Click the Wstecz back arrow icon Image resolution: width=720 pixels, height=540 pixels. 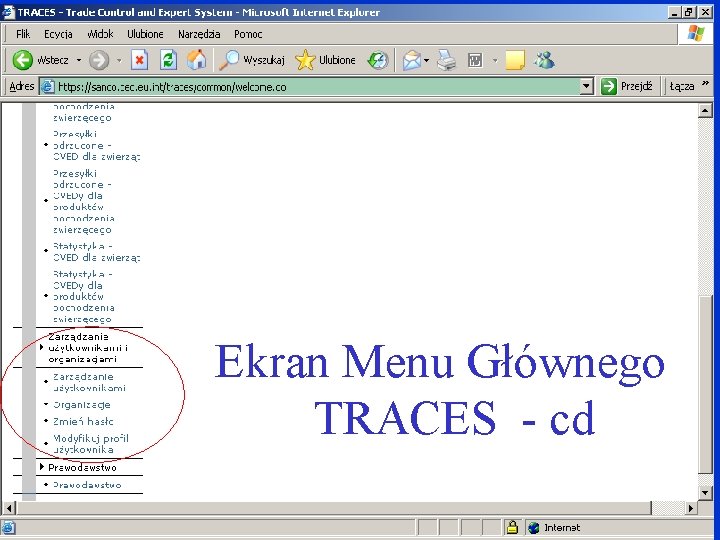(x=22, y=60)
